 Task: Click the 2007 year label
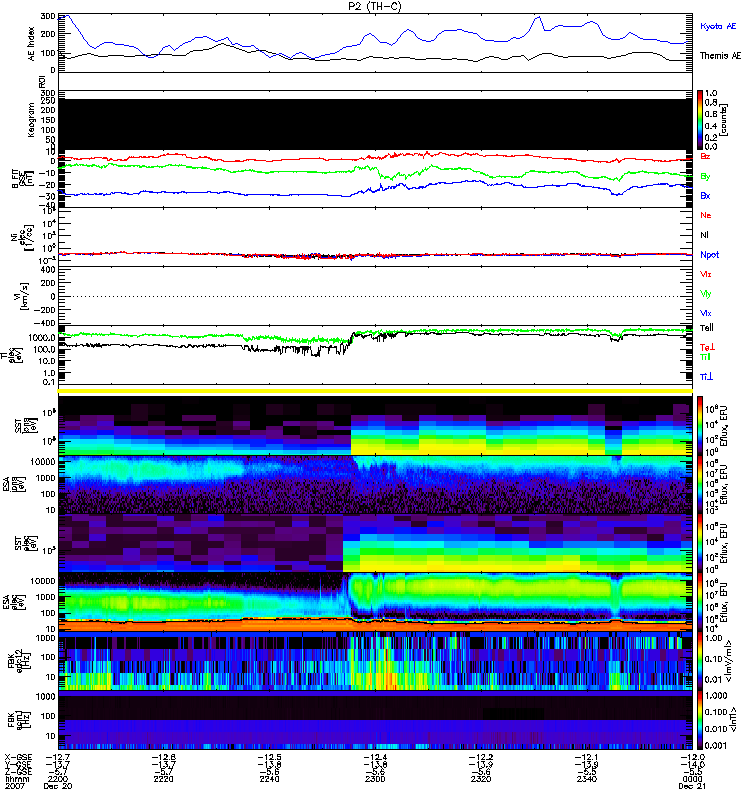point(15,786)
